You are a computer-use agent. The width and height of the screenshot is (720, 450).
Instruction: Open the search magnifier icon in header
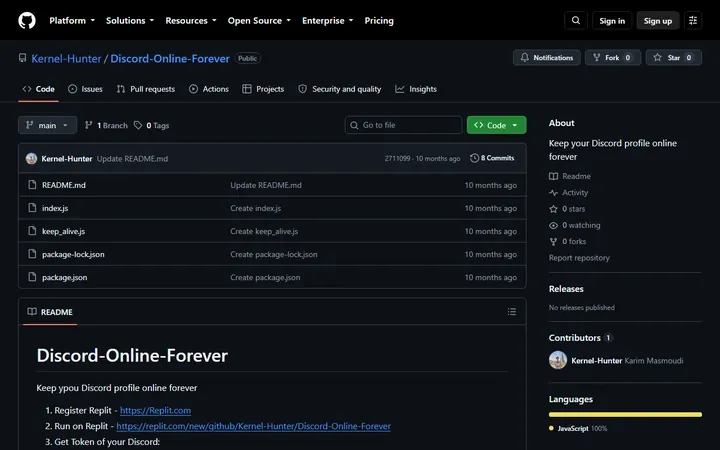tap(576, 21)
